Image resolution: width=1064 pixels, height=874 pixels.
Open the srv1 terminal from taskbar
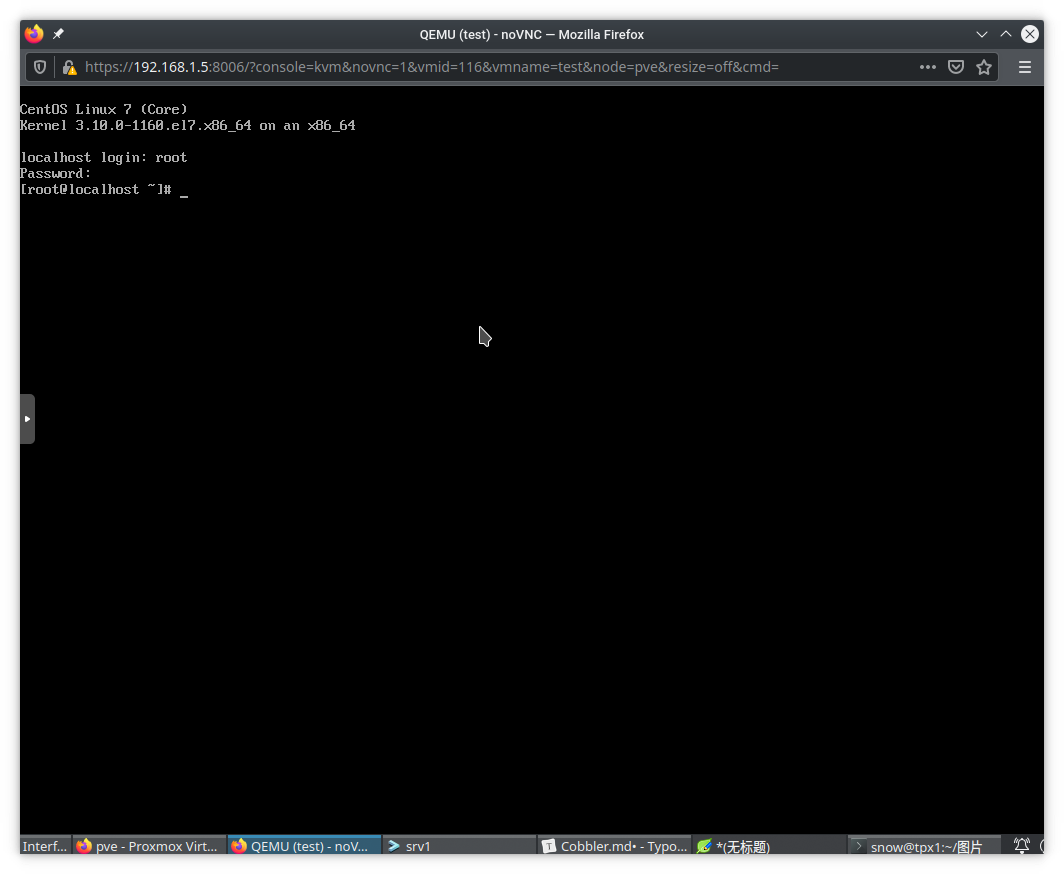tap(459, 846)
